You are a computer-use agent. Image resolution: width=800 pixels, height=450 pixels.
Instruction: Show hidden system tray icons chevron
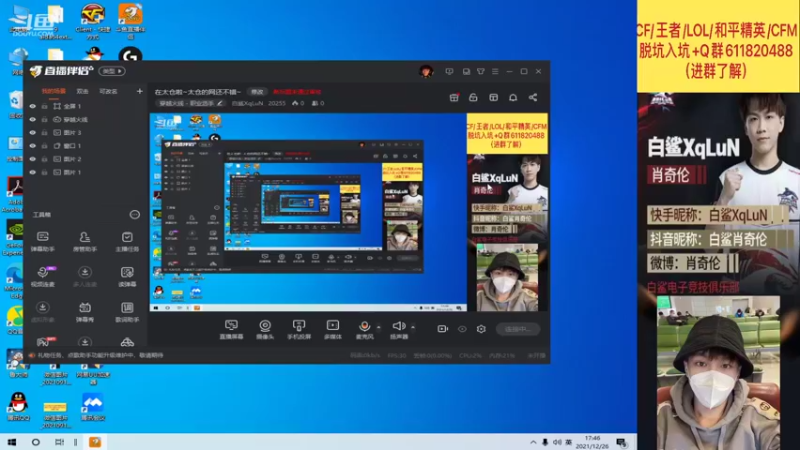[533, 442]
